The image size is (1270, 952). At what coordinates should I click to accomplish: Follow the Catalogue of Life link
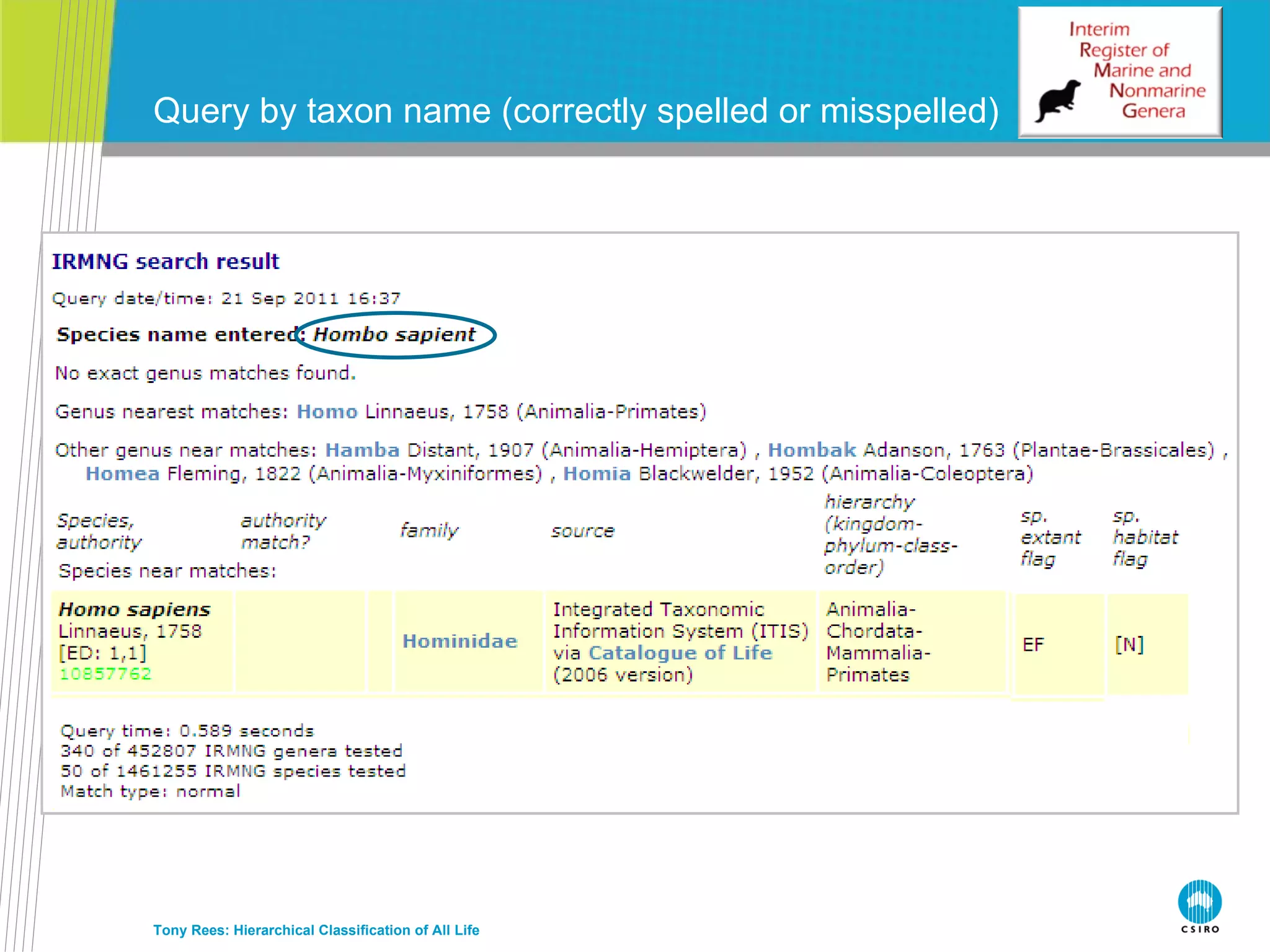(680, 653)
